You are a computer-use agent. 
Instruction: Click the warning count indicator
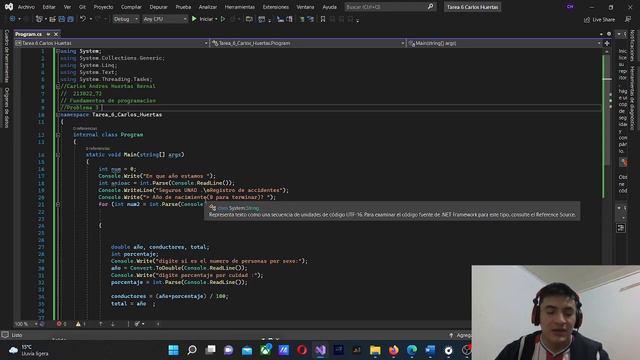[x=80, y=324]
